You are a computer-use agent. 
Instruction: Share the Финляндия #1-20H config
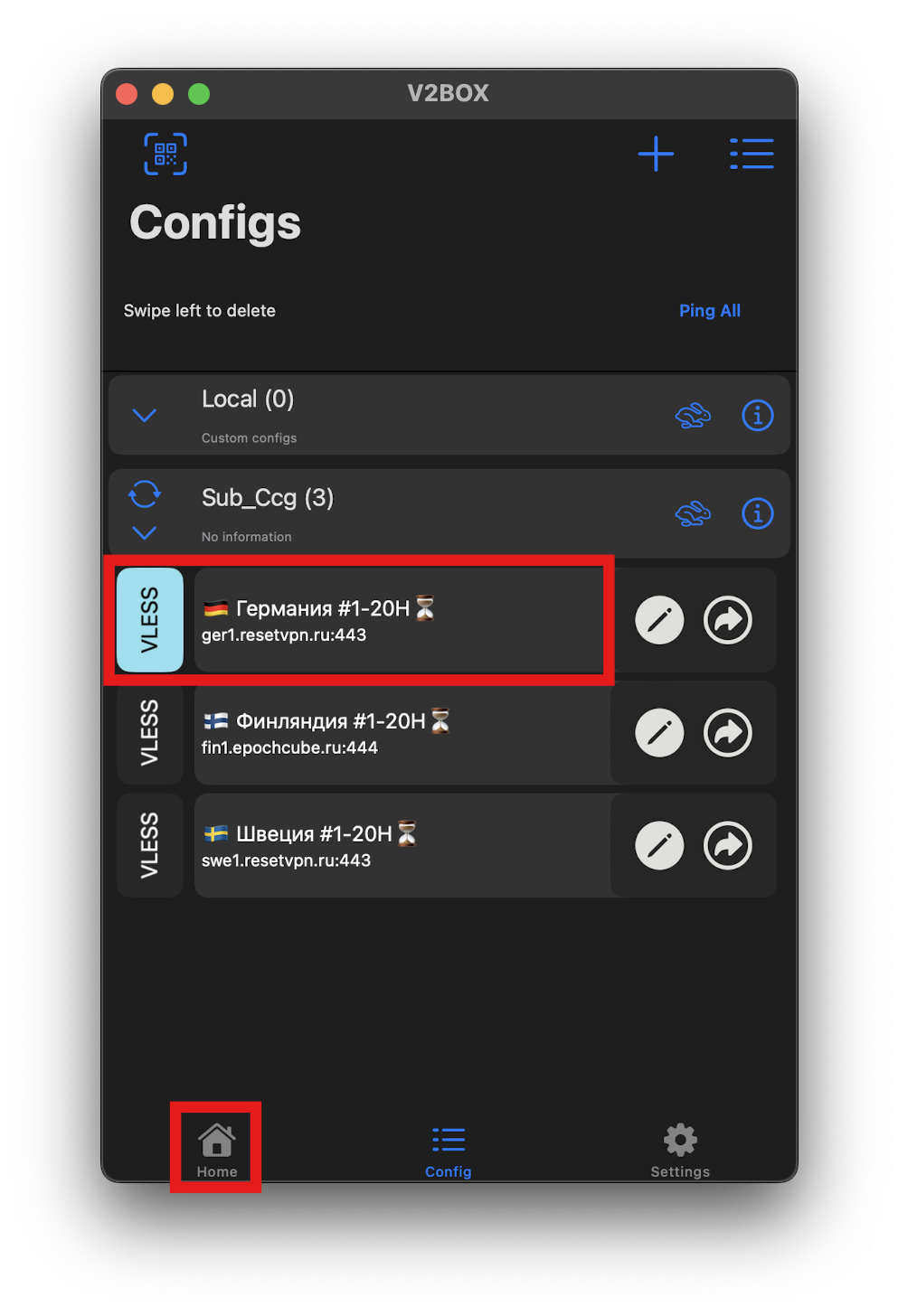[728, 733]
